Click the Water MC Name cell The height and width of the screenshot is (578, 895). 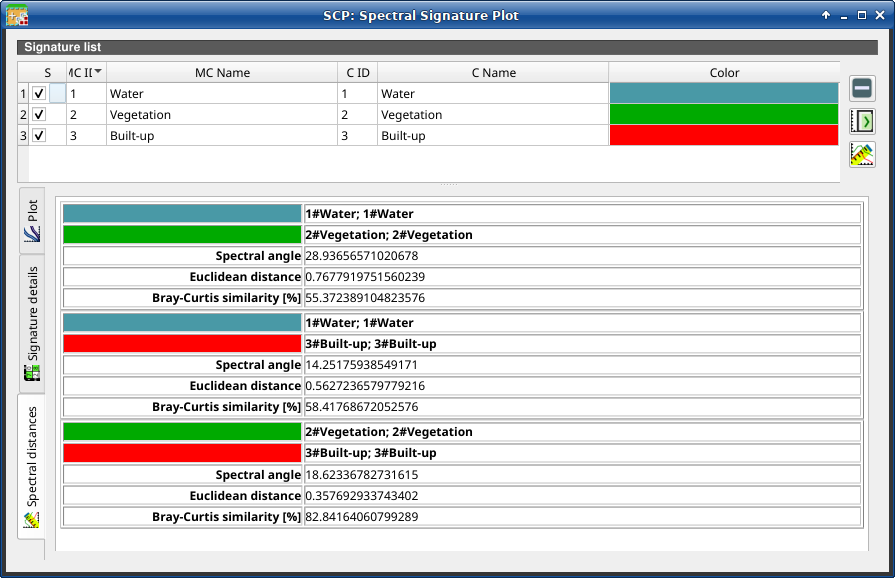click(222, 94)
